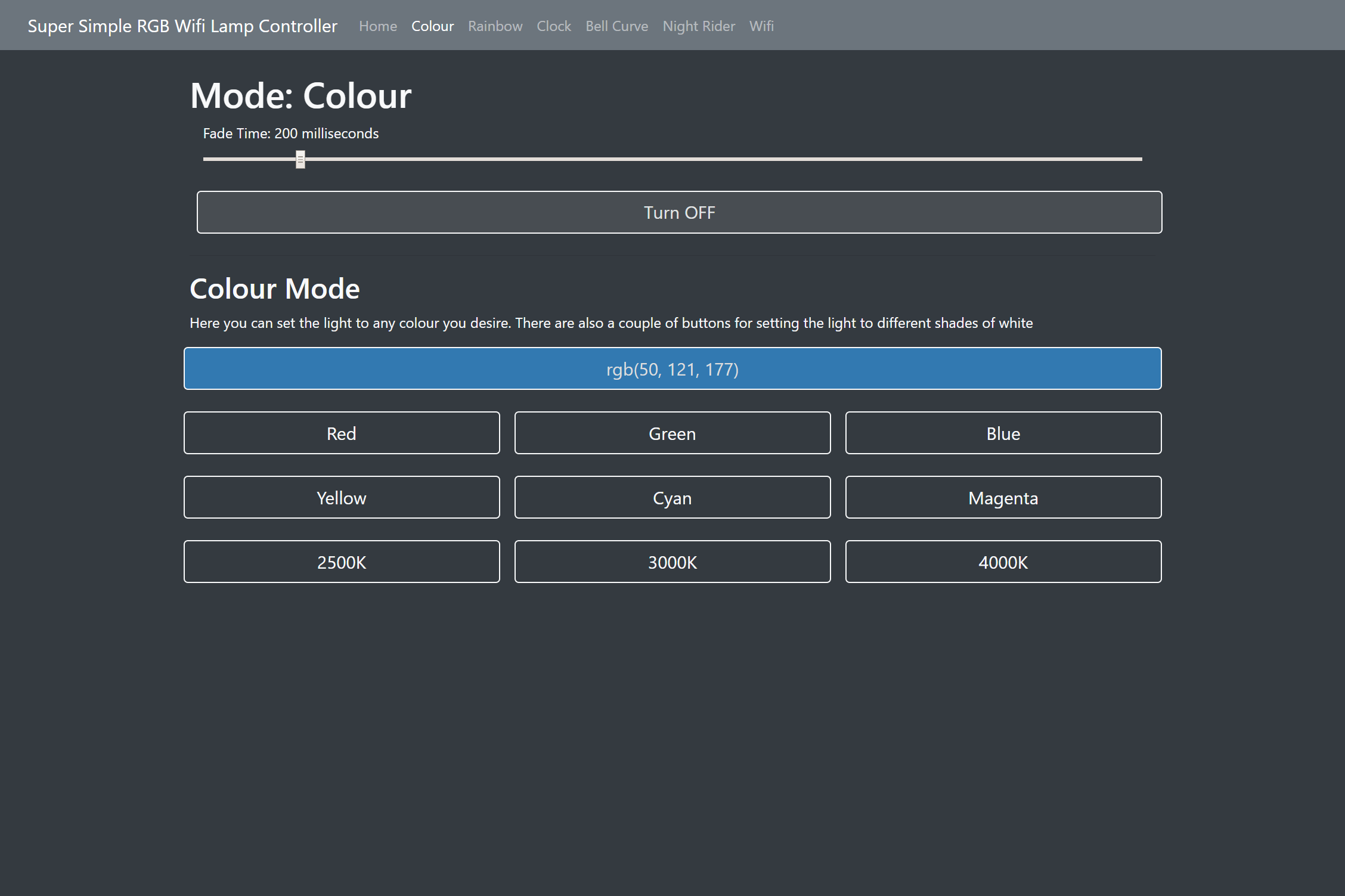Open the Rainbow mode tab

click(495, 26)
